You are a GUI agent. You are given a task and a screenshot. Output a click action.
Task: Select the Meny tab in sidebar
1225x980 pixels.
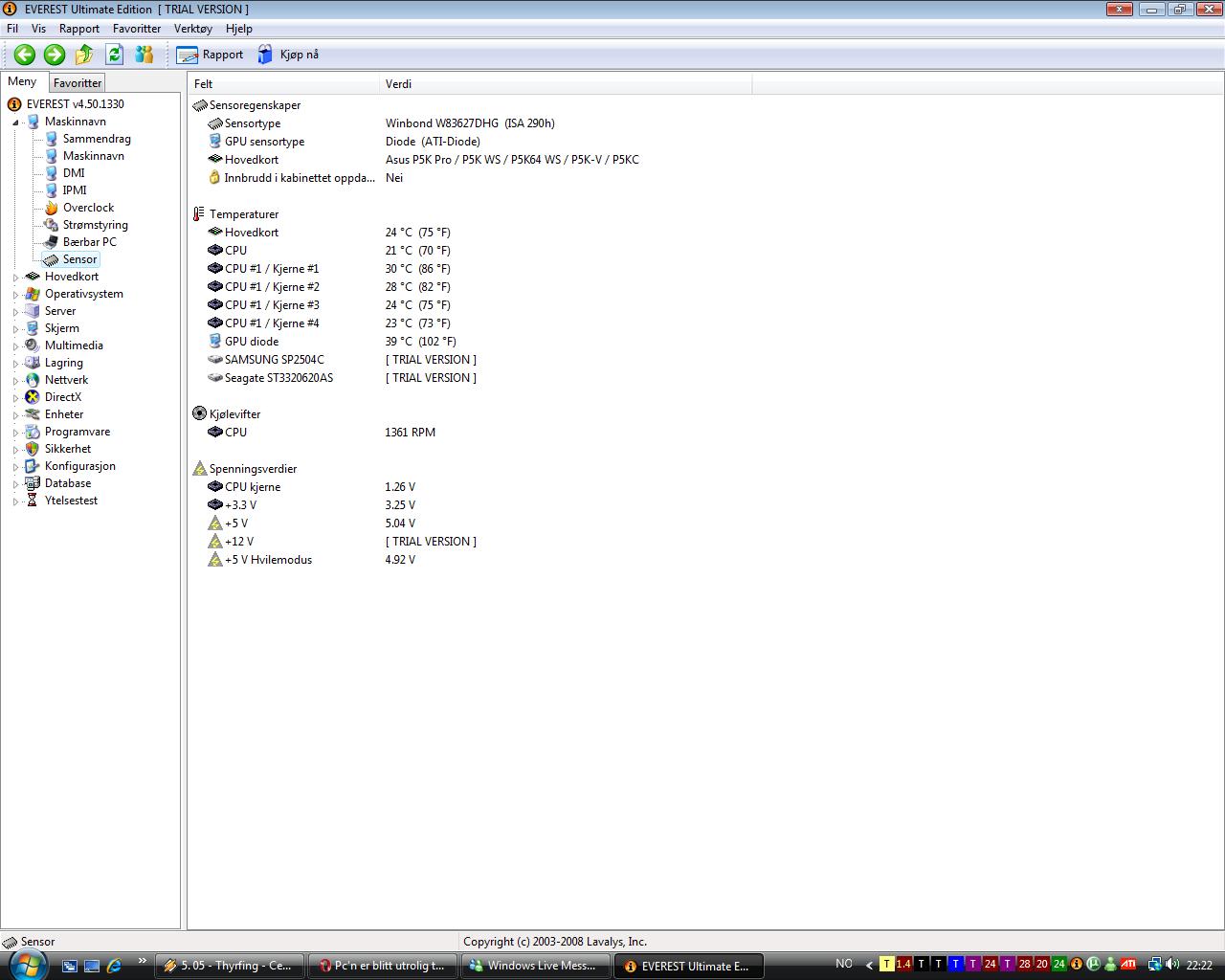(22, 82)
